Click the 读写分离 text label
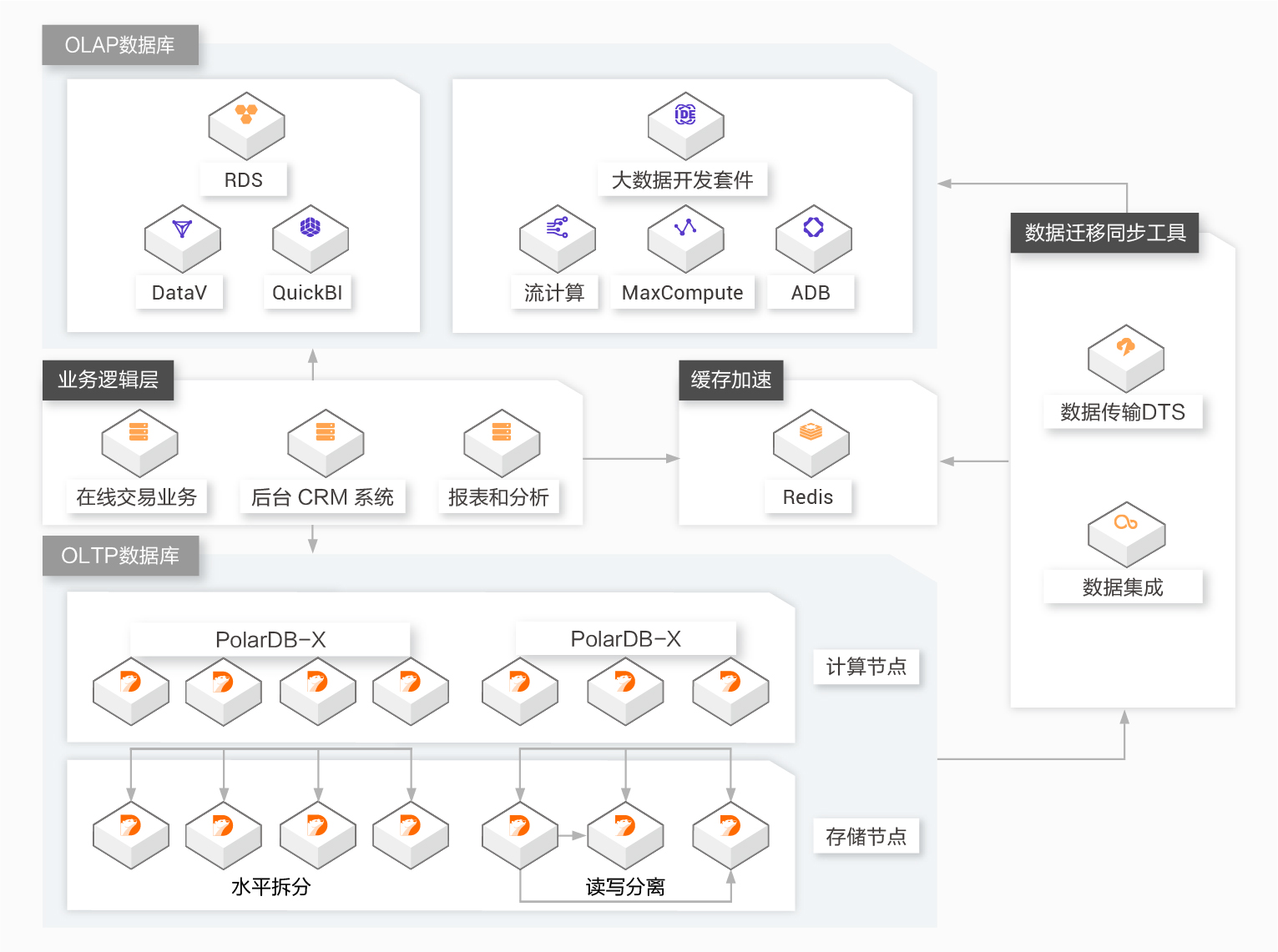1278x952 pixels. coord(625,887)
